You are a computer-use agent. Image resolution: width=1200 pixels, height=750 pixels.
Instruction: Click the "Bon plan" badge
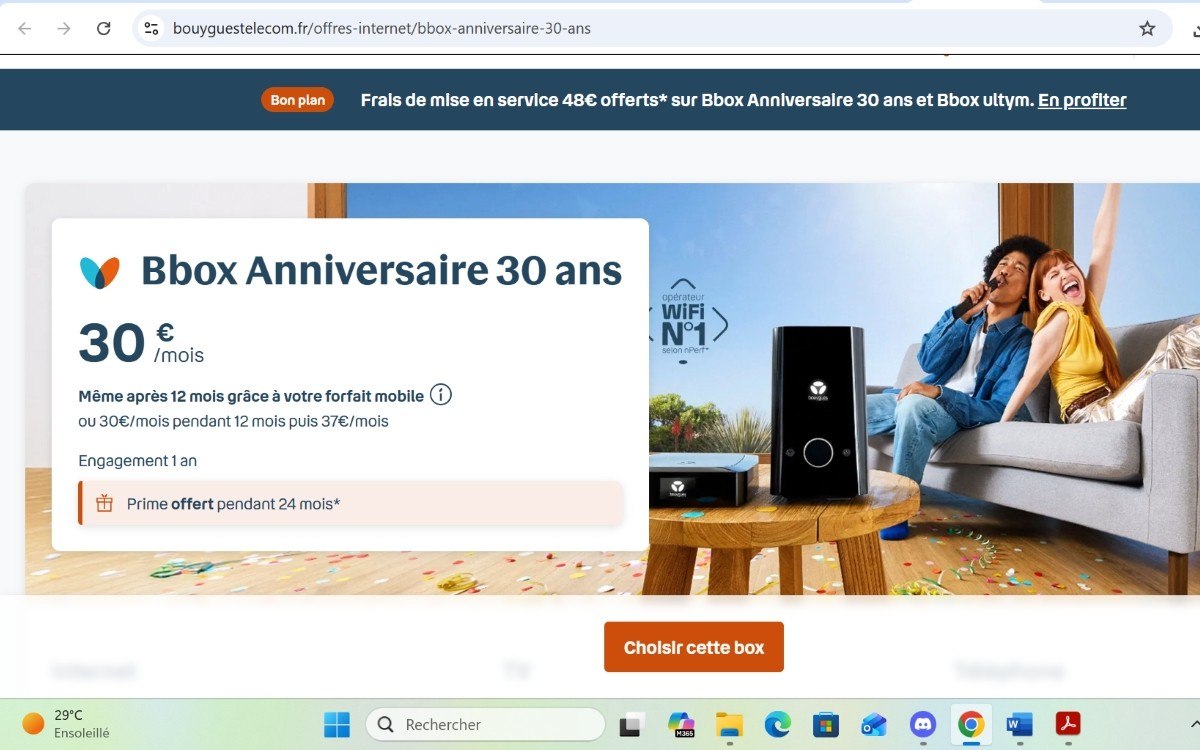297,100
